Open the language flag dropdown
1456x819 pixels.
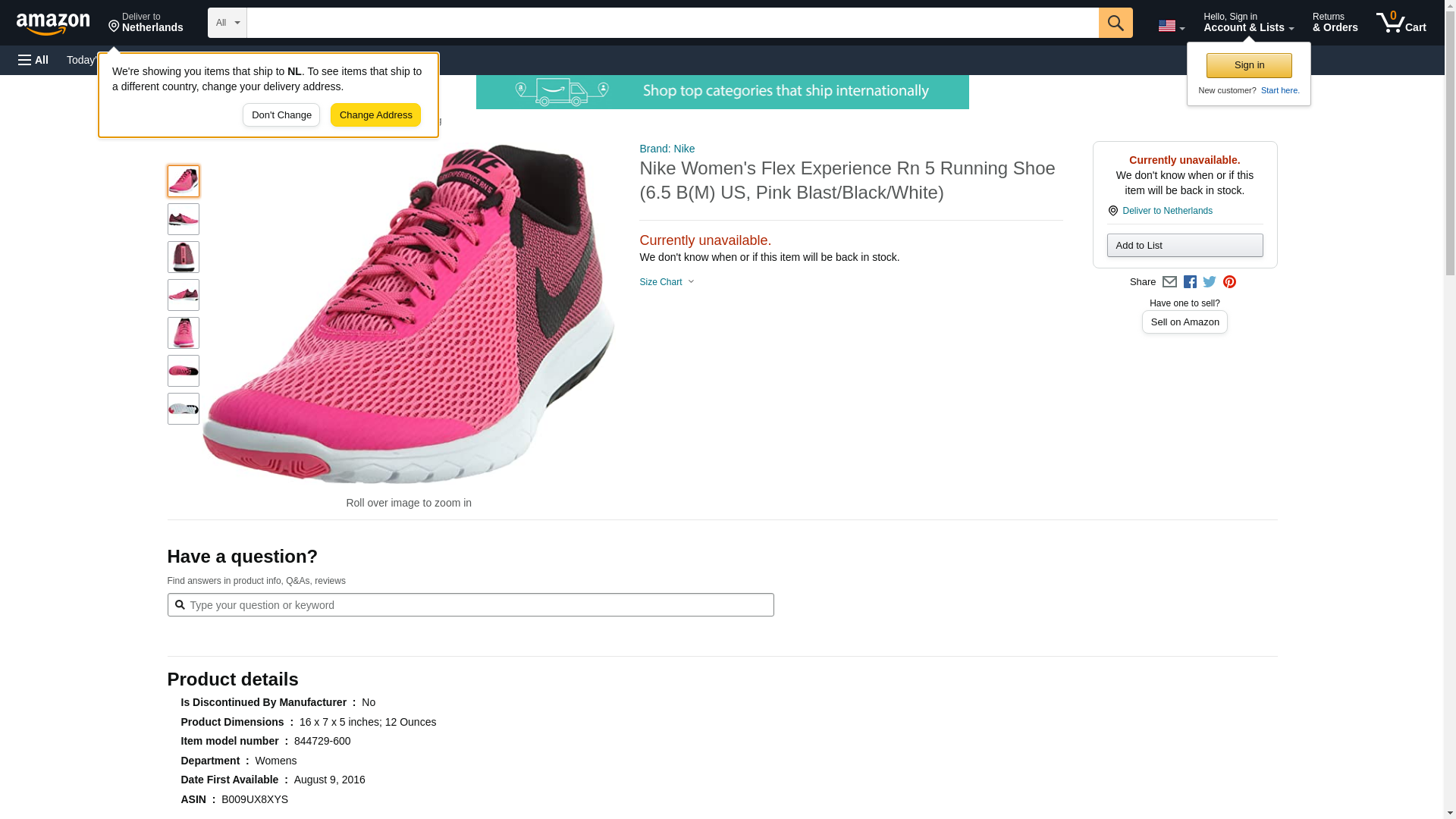tap(1171, 26)
